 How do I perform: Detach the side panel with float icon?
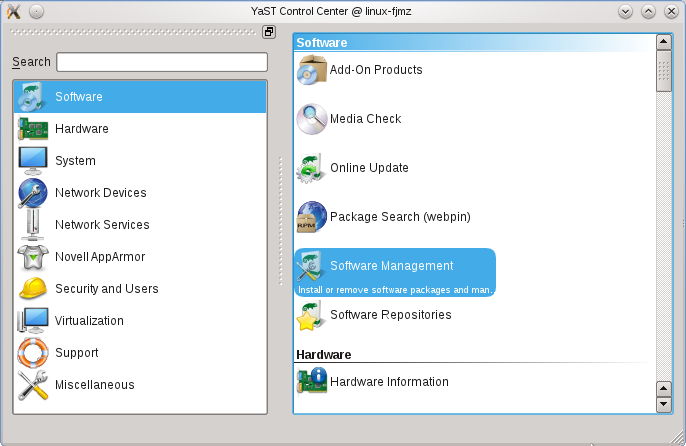pyautogui.click(x=269, y=32)
